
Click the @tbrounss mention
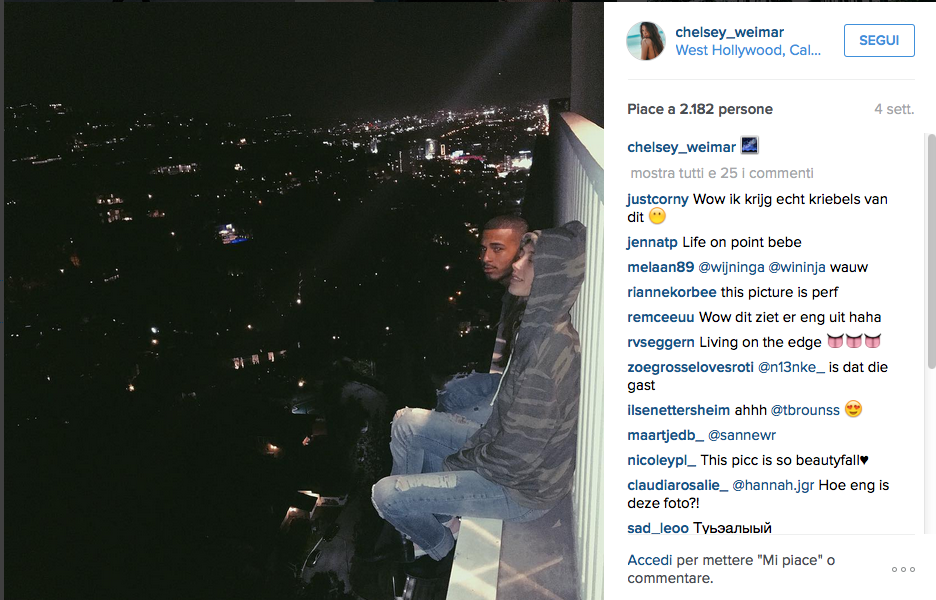pyautogui.click(x=805, y=411)
